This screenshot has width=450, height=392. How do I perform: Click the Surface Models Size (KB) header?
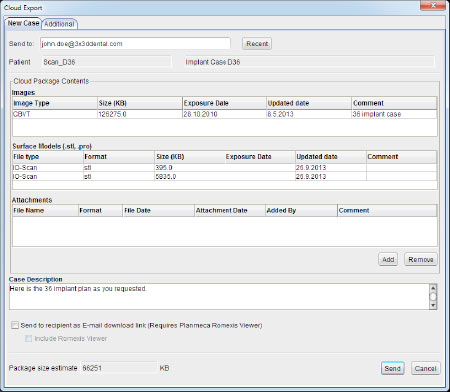pyautogui.click(x=189, y=157)
